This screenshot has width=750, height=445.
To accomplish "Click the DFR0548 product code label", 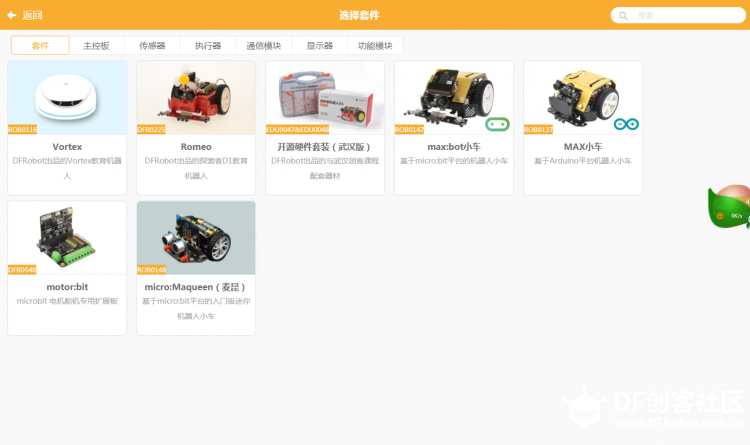I will pos(22,270).
